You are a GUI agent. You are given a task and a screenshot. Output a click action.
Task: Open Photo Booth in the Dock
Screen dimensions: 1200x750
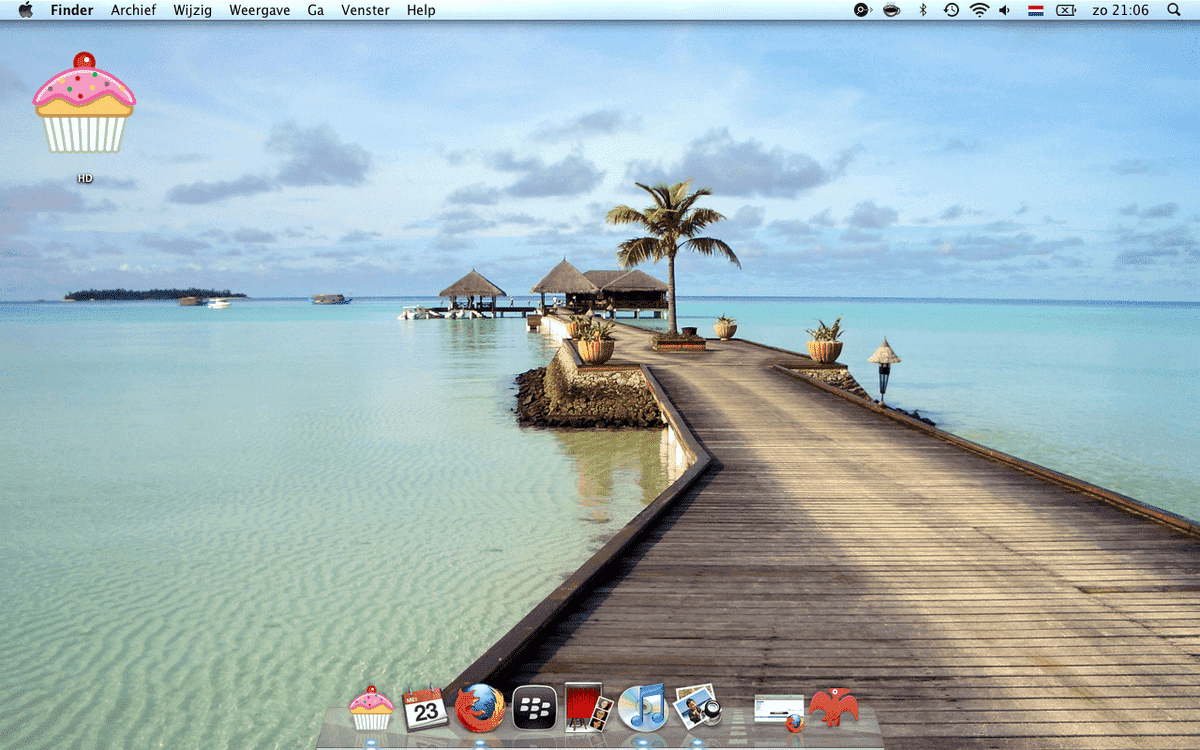[x=589, y=707]
